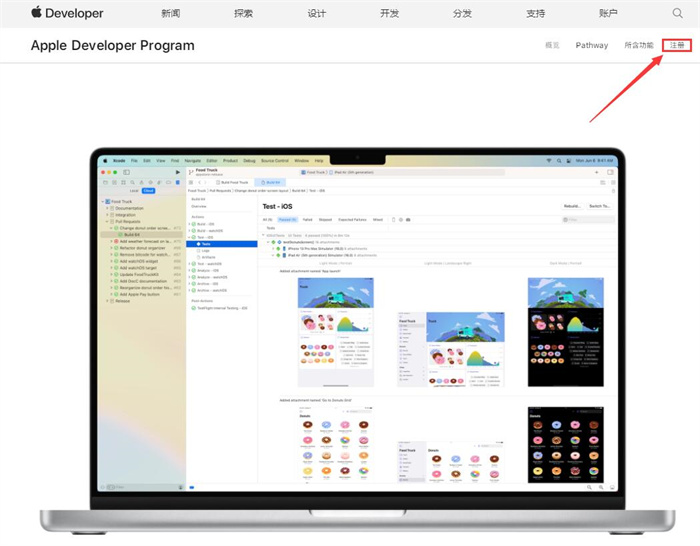Select the Local filter in the pictured Xcode navigator
The width and height of the screenshot is (700, 546).
click(134, 191)
